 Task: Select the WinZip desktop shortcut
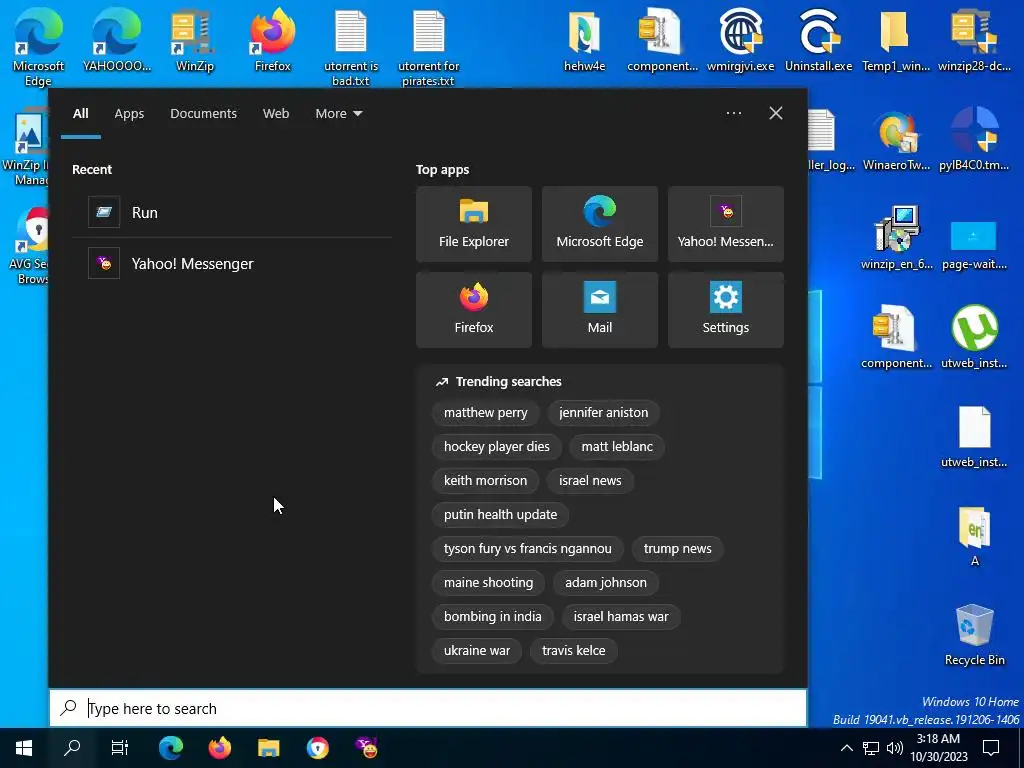pos(195,40)
